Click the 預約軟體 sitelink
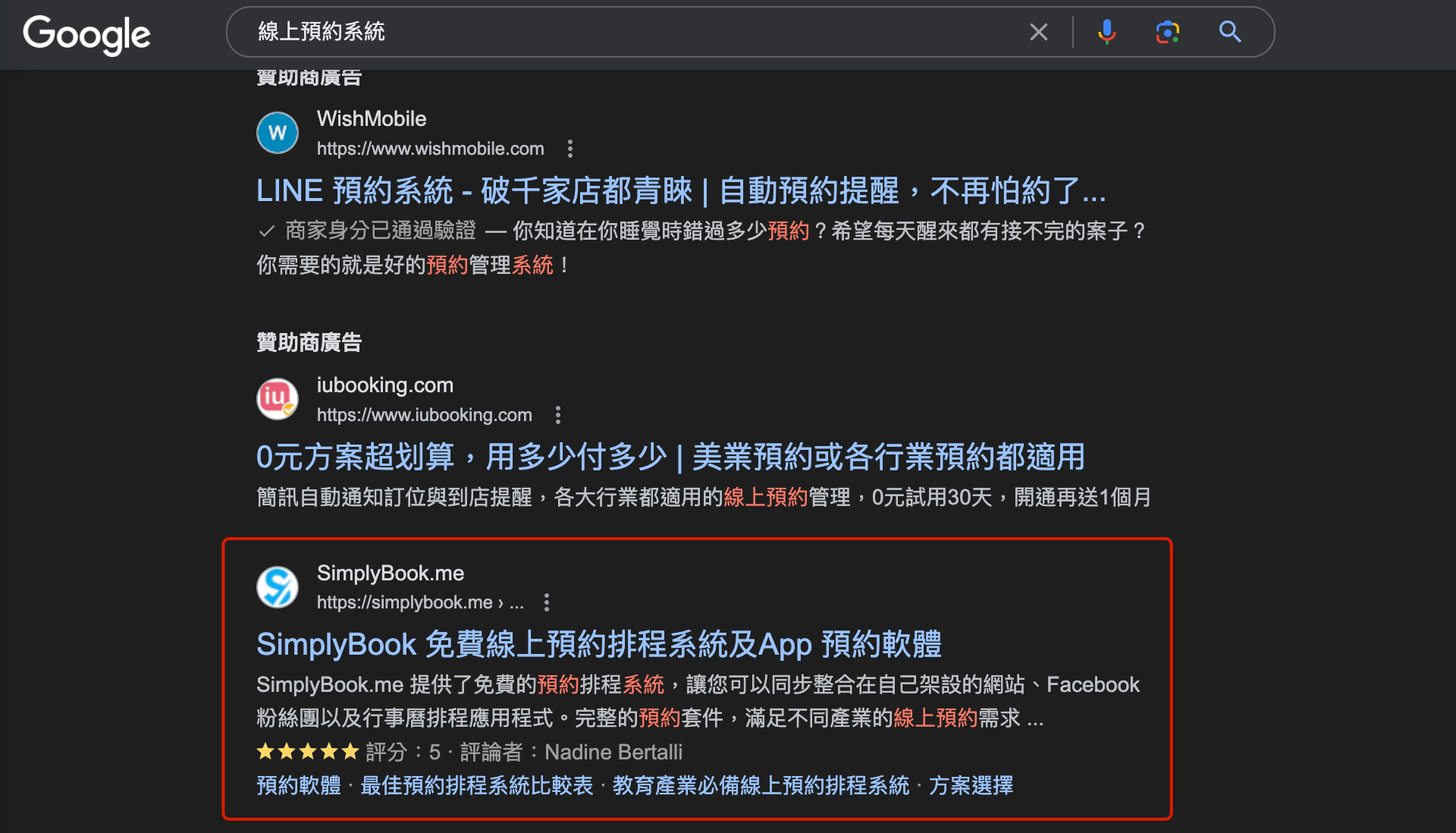The image size is (1456, 833). 299,785
